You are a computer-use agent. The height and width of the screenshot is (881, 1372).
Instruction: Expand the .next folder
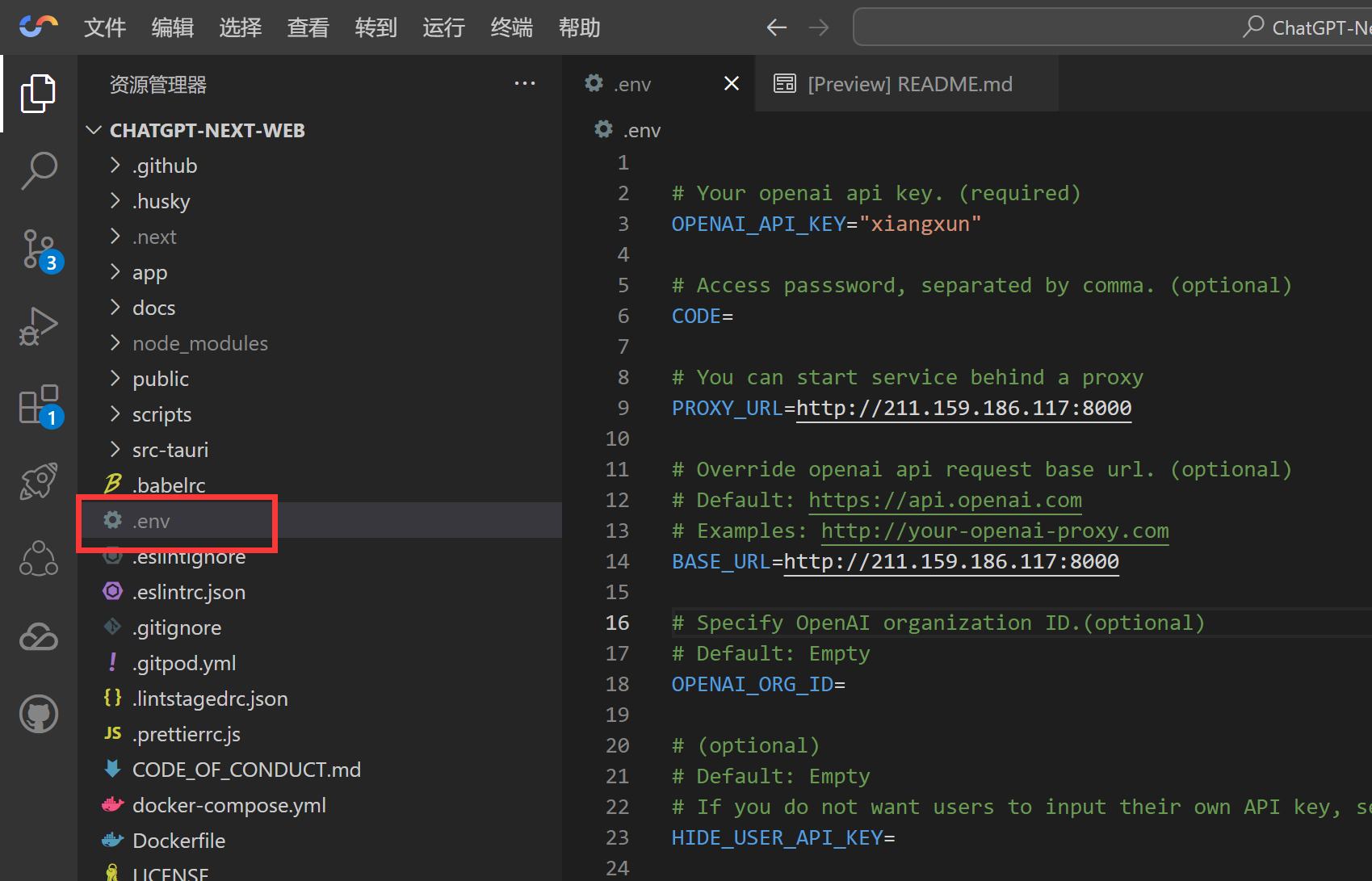[115, 237]
